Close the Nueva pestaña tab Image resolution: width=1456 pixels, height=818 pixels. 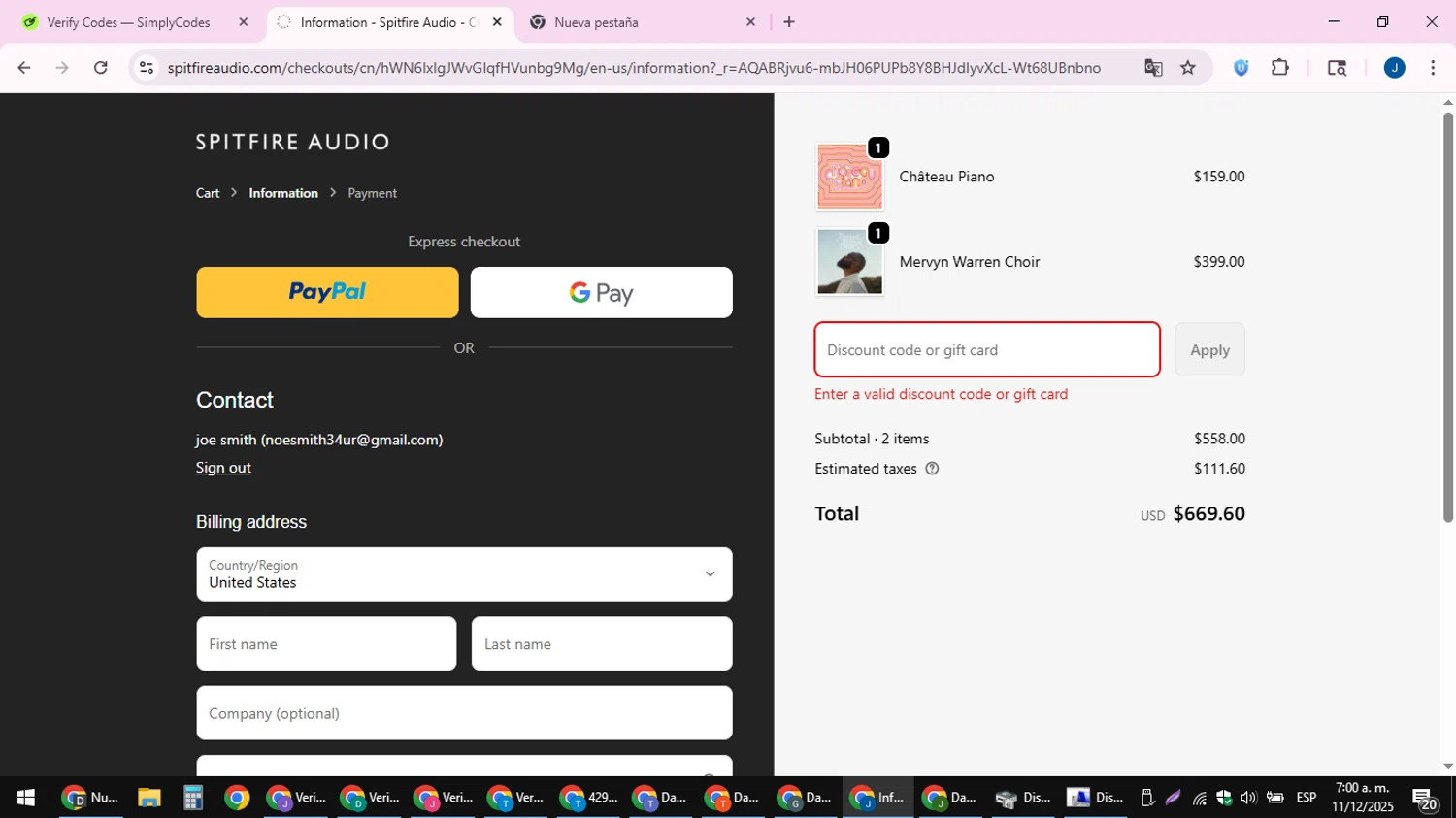pyautogui.click(x=750, y=22)
